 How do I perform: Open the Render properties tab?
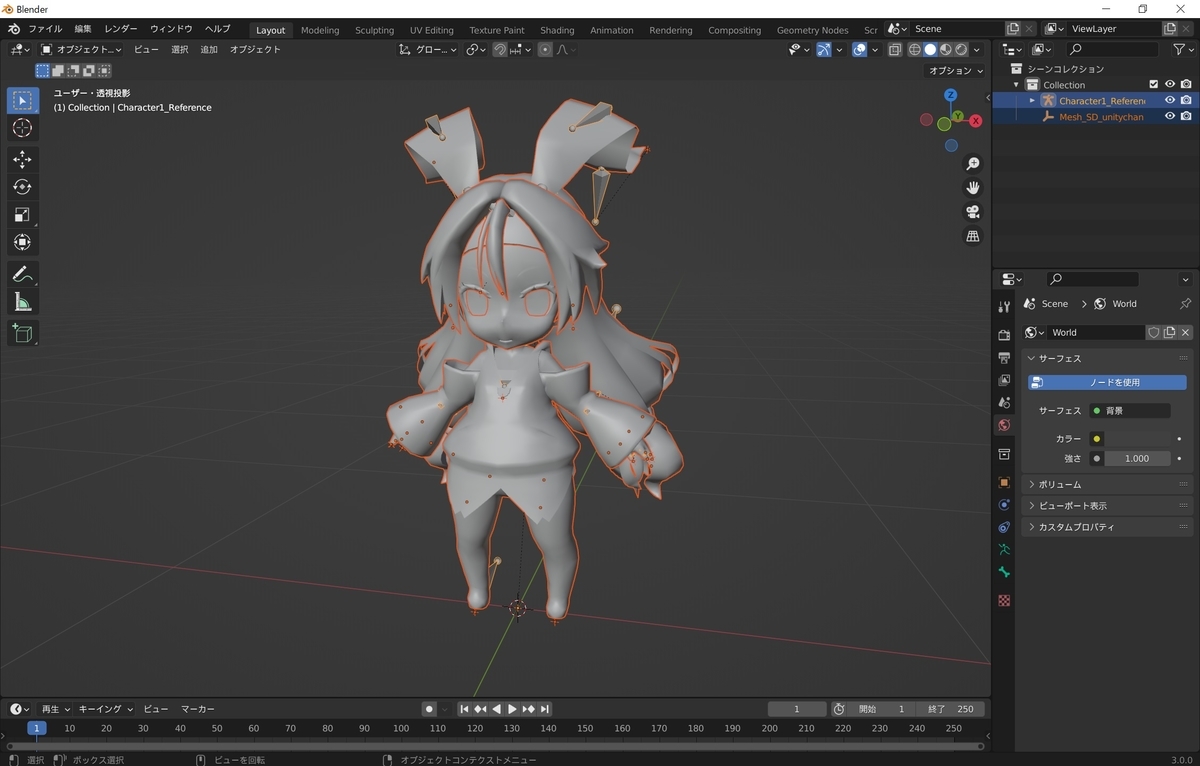tap(1004, 335)
